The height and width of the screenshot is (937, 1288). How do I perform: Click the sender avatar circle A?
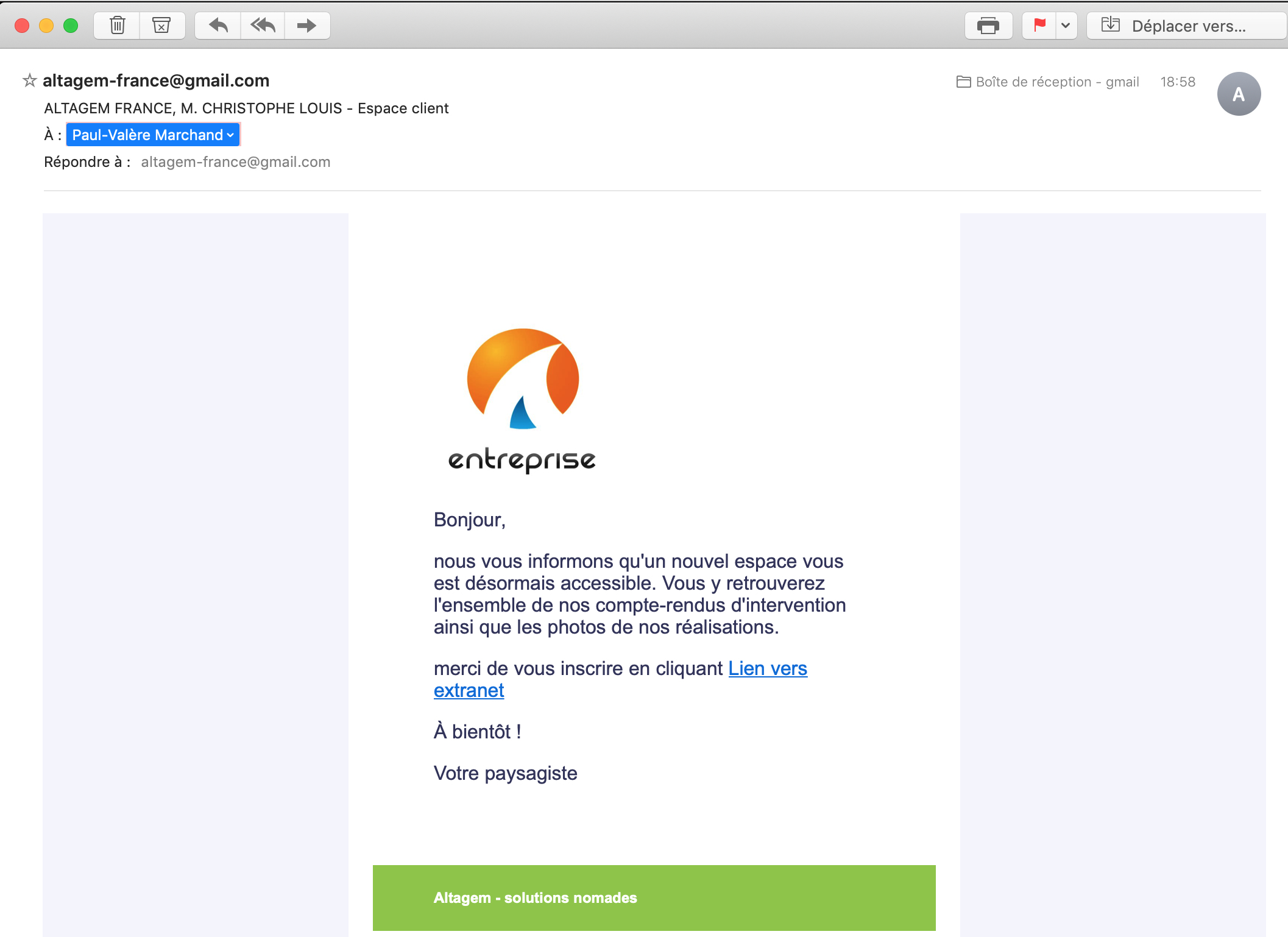click(x=1238, y=94)
